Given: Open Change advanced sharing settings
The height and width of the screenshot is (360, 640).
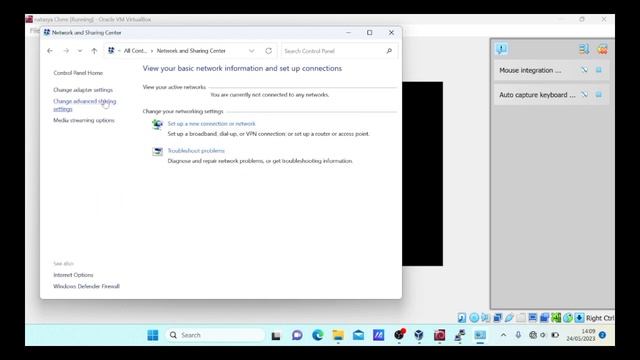Looking at the screenshot, I should [x=84, y=105].
